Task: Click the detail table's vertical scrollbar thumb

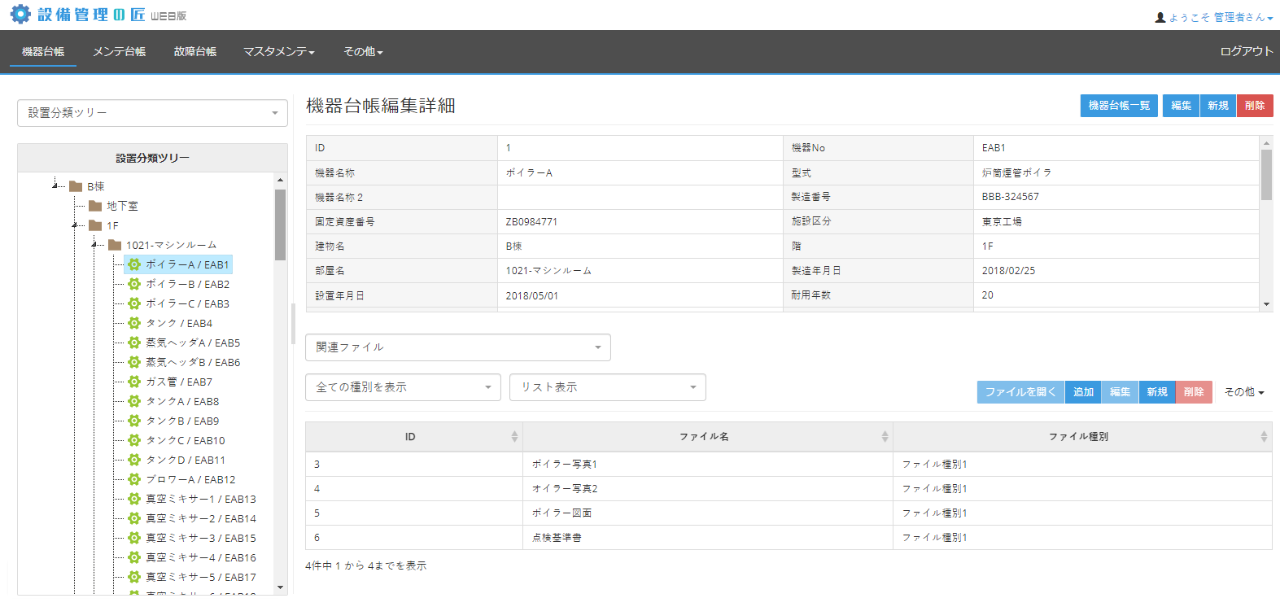Action: coord(1266,174)
